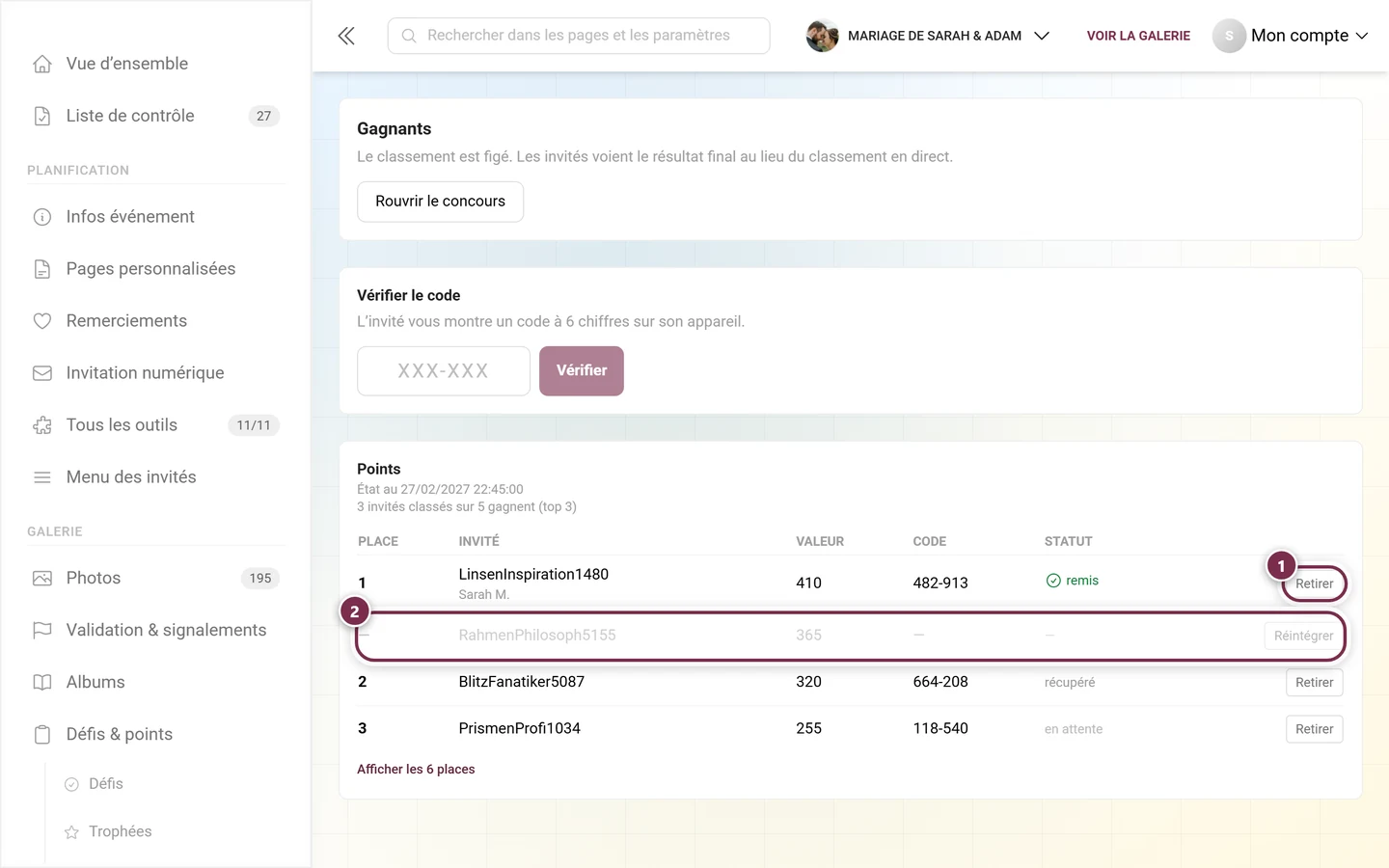This screenshot has height=868, width=1389.
Task: Go to Pages personnalisées
Action: [150, 269]
